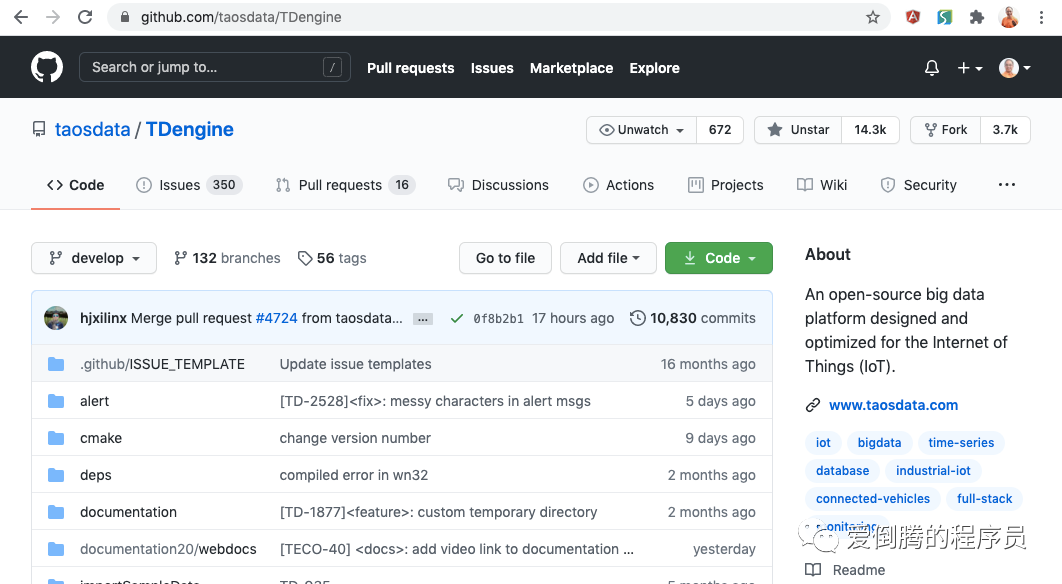Expand the commit message ellipsis
This screenshot has height=584, width=1062.
click(x=422, y=317)
